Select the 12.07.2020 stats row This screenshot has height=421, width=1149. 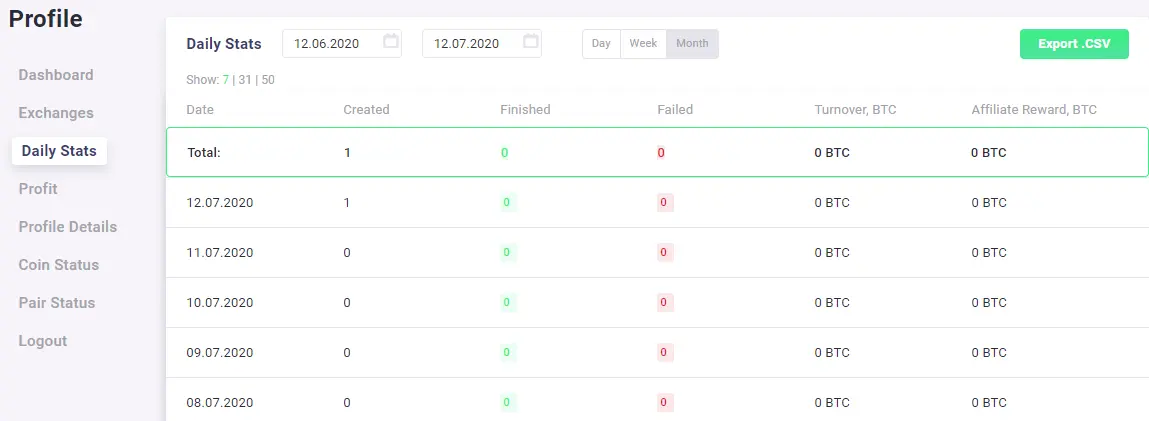[657, 203]
